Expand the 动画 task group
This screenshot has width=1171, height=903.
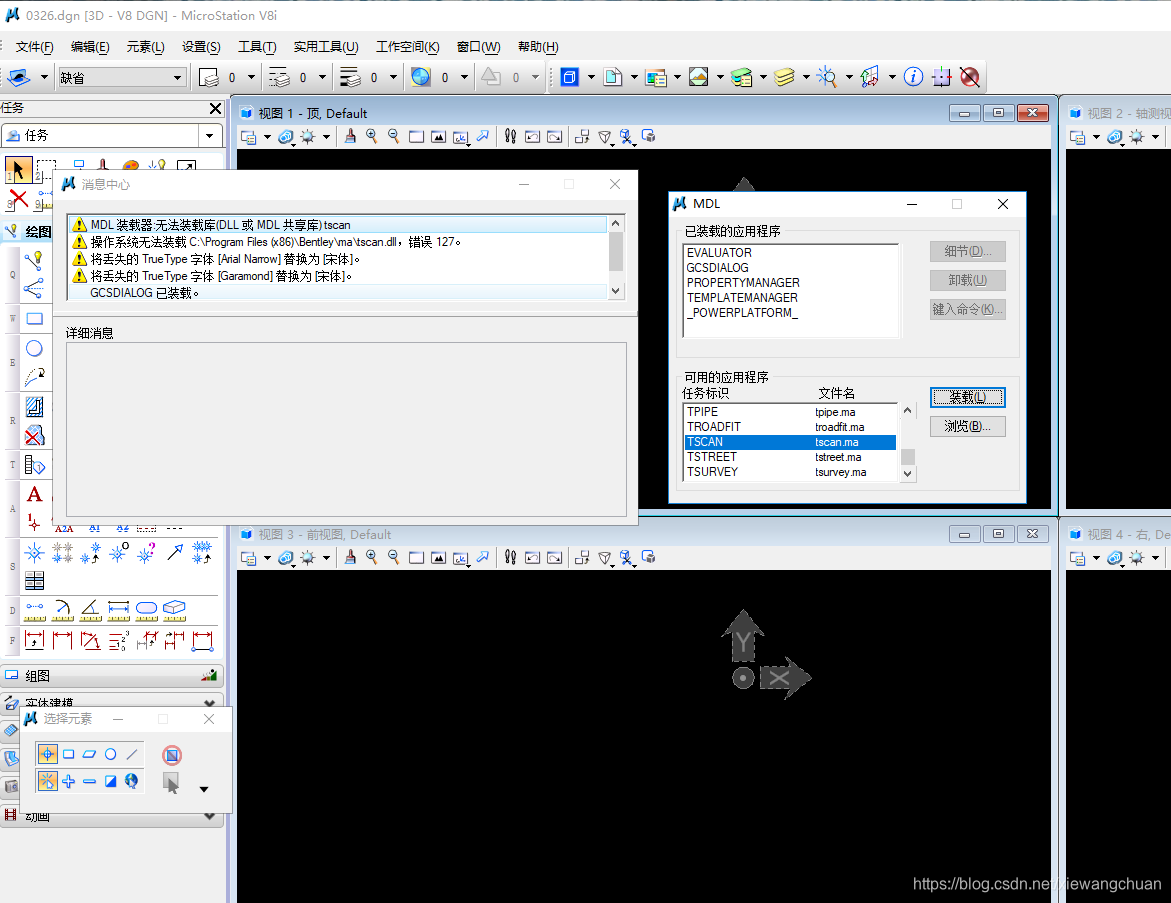click(x=209, y=816)
